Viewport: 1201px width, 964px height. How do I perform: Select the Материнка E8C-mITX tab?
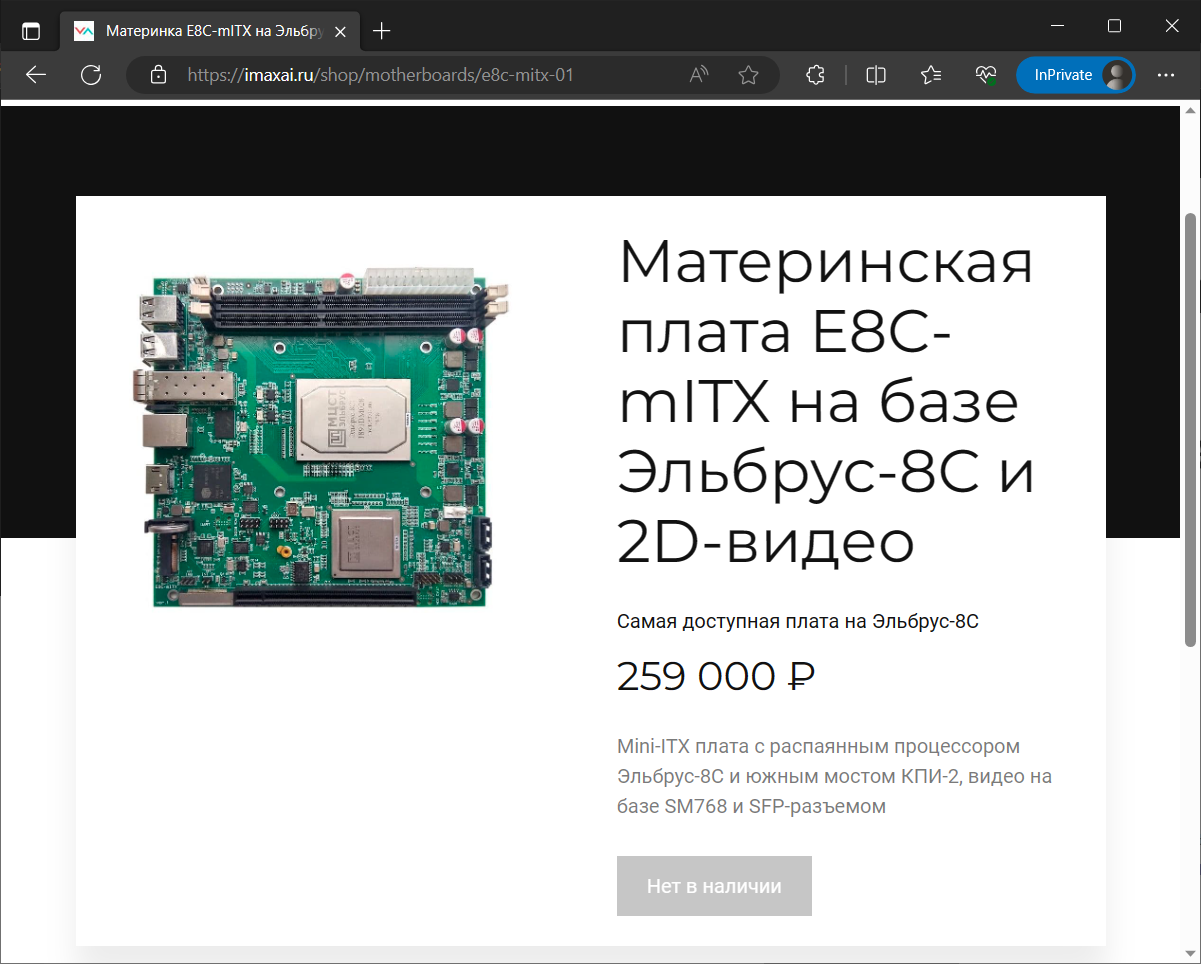pos(210,31)
